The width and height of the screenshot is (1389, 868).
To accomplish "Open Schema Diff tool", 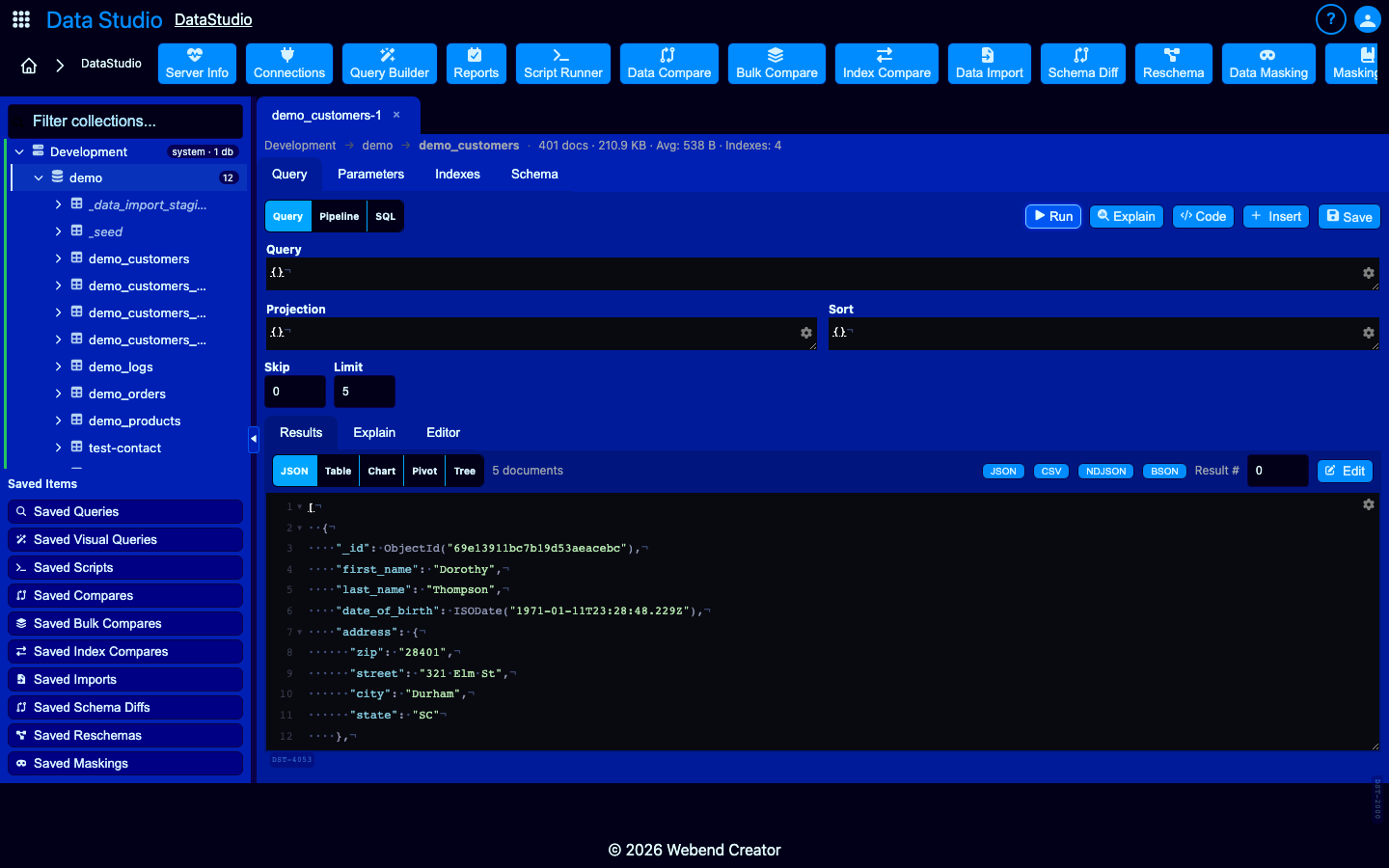I will (1083, 64).
